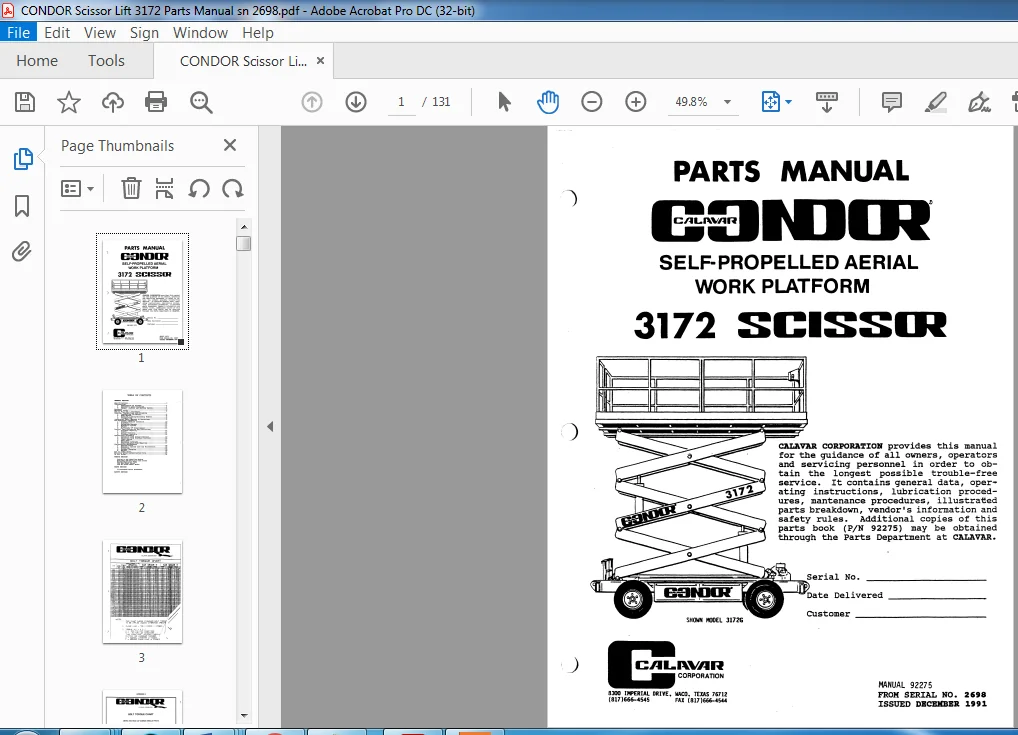Open the Attachments paperclip panel
The height and width of the screenshot is (735, 1018).
pos(21,252)
